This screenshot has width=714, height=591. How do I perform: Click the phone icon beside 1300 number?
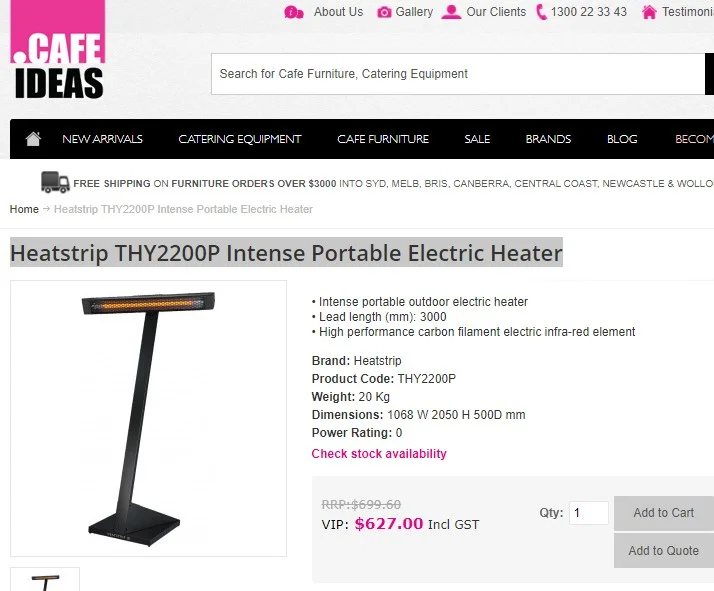541,12
